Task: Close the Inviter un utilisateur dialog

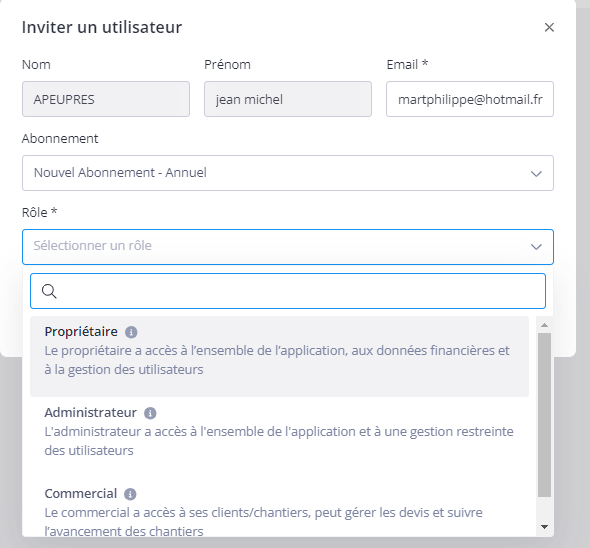Action: [x=549, y=27]
